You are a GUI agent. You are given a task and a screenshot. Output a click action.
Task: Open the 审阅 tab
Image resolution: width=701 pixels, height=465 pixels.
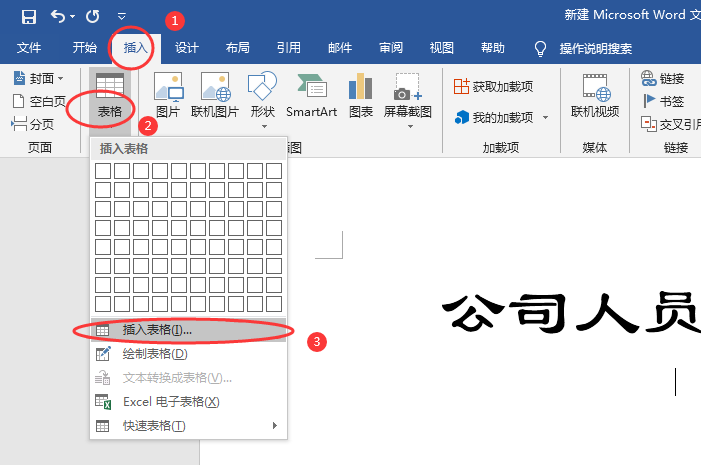coord(391,47)
